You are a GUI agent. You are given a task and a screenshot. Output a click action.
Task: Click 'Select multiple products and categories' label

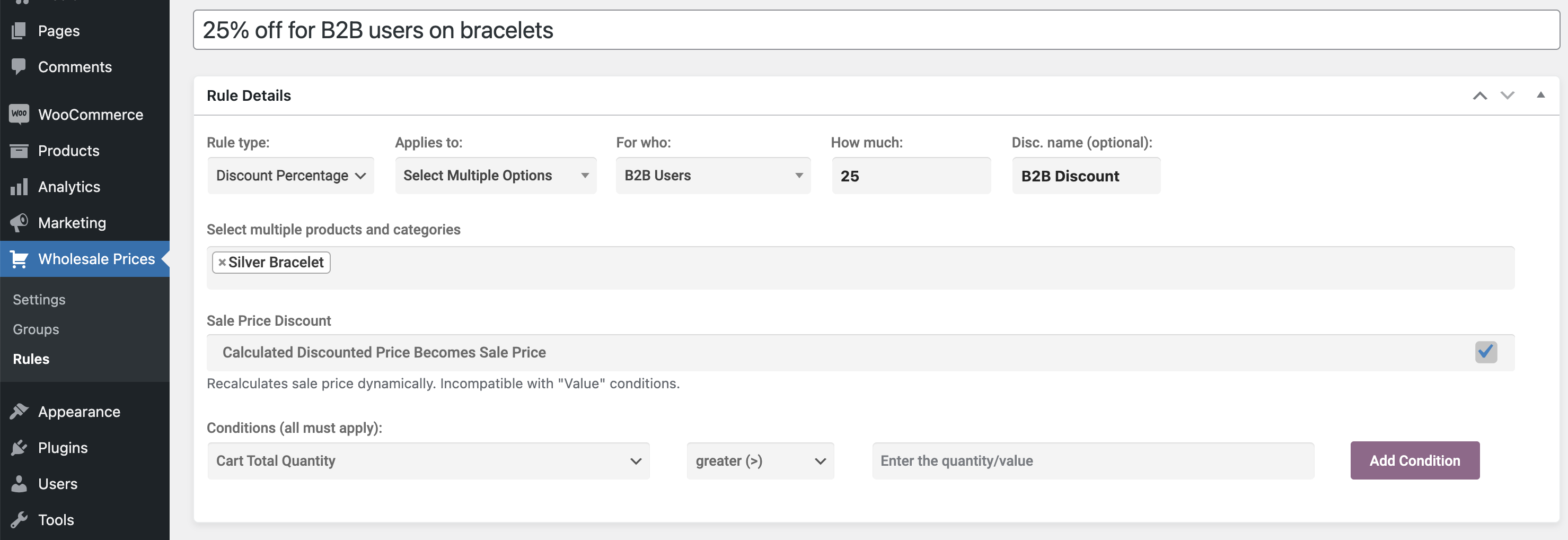click(333, 230)
